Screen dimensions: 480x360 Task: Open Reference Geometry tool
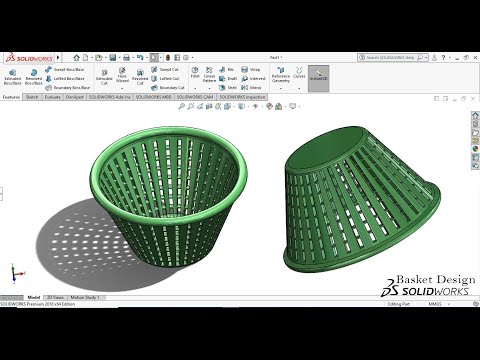281,74
